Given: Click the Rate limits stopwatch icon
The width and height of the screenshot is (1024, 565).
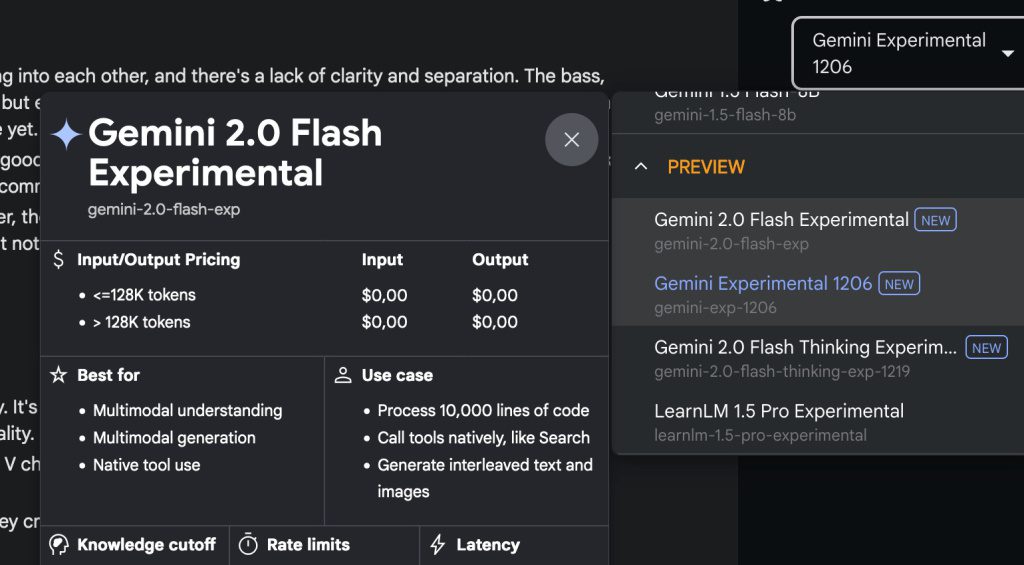Looking at the screenshot, I should pyautogui.click(x=249, y=545).
